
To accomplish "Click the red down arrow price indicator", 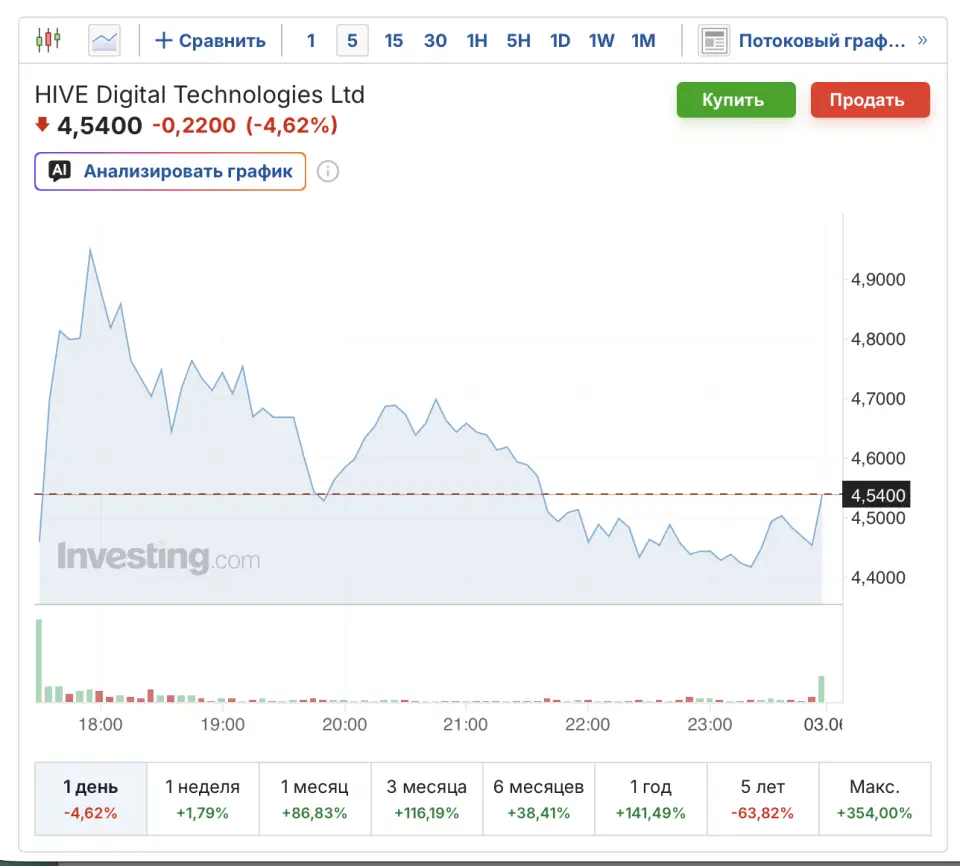I will click(42, 124).
